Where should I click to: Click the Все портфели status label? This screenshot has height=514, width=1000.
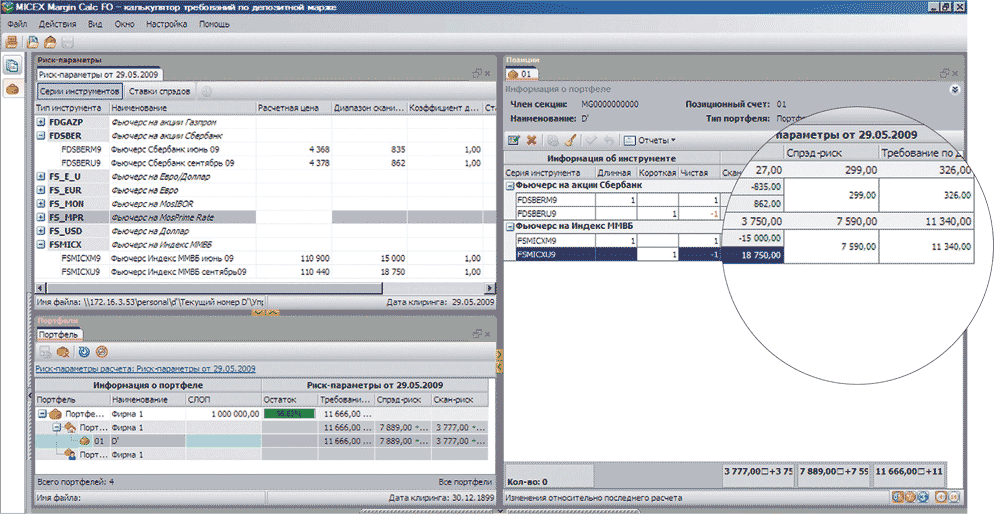[x=465, y=482]
